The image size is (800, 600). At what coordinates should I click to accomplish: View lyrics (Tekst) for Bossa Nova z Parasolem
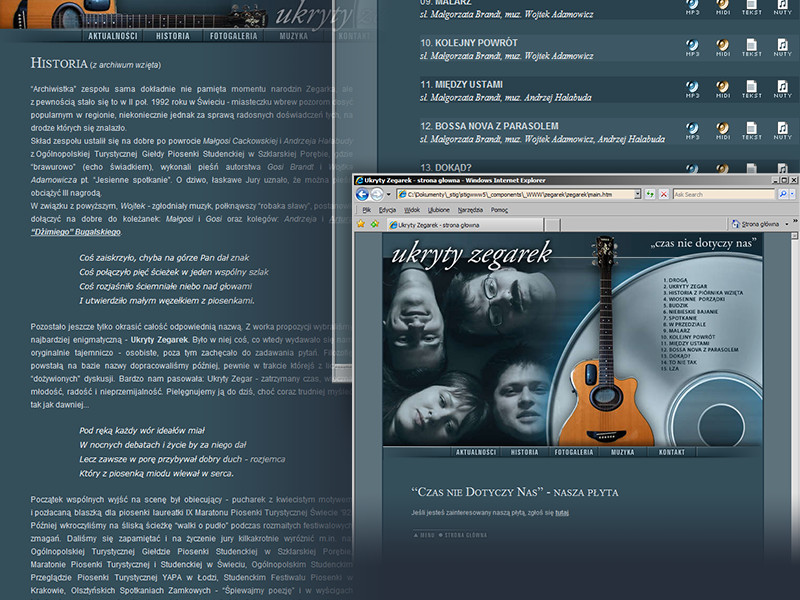(x=752, y=131)
